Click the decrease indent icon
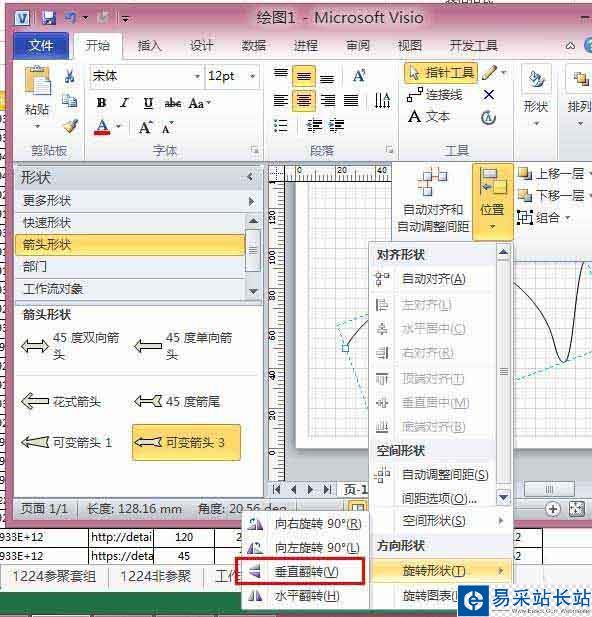The image size is (592, 617). click(314, 126)
